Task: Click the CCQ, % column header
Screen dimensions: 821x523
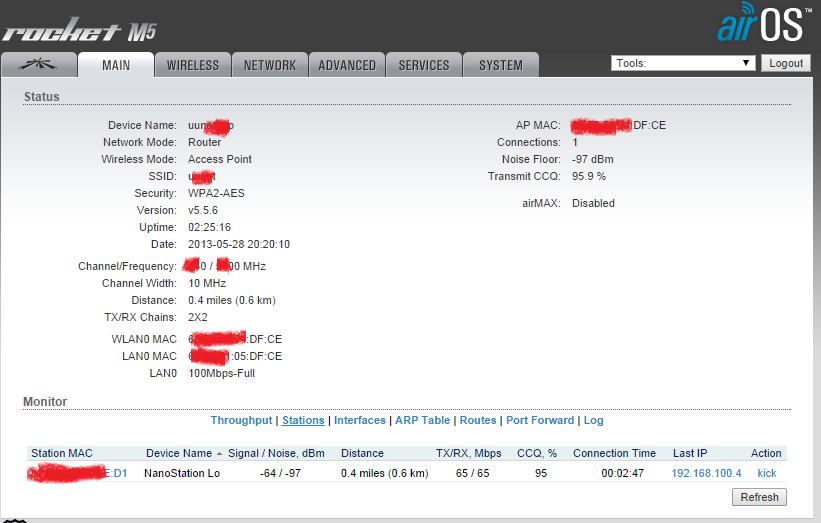Action: pos(537,453)
